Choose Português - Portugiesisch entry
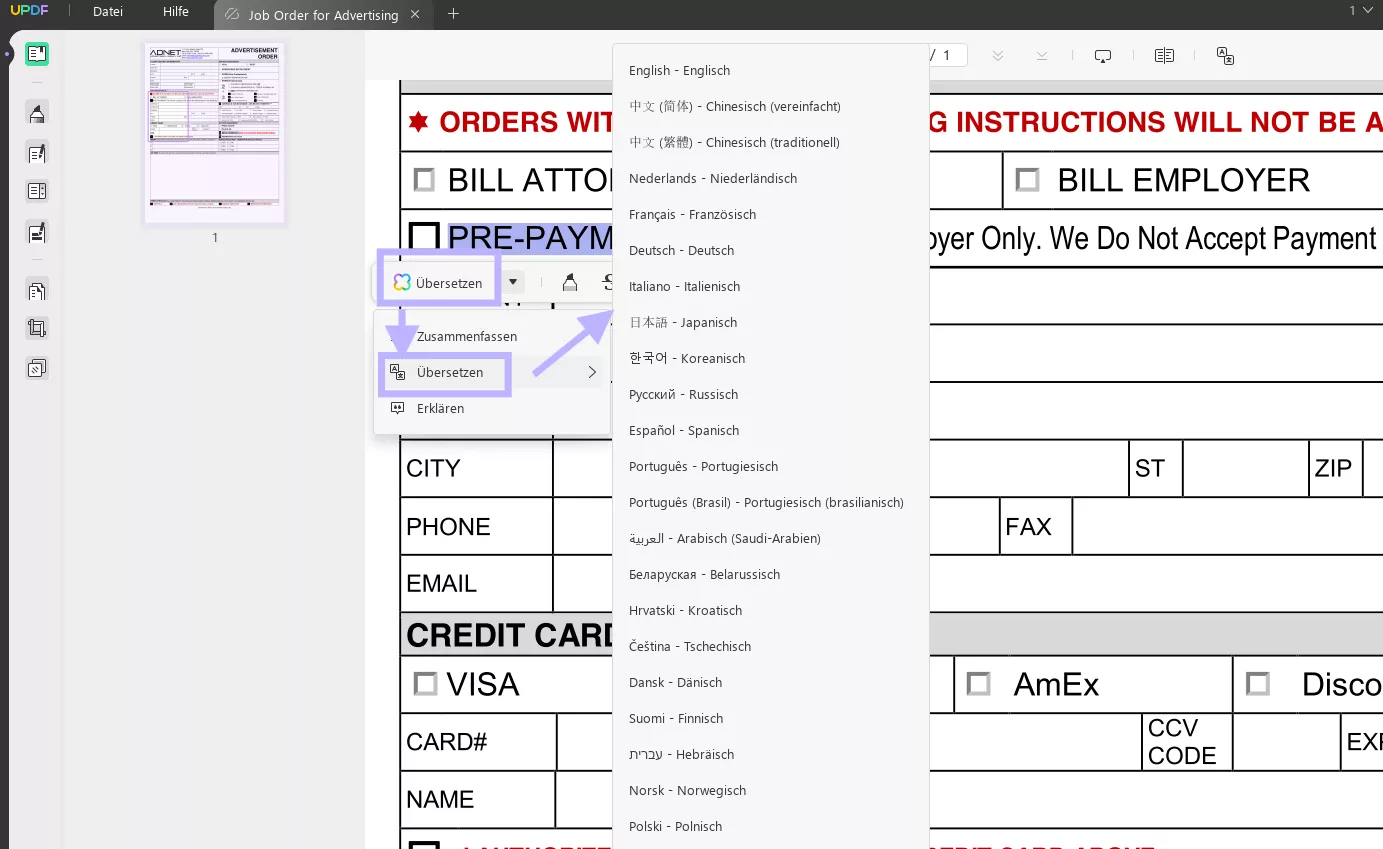 coord(703,467)
